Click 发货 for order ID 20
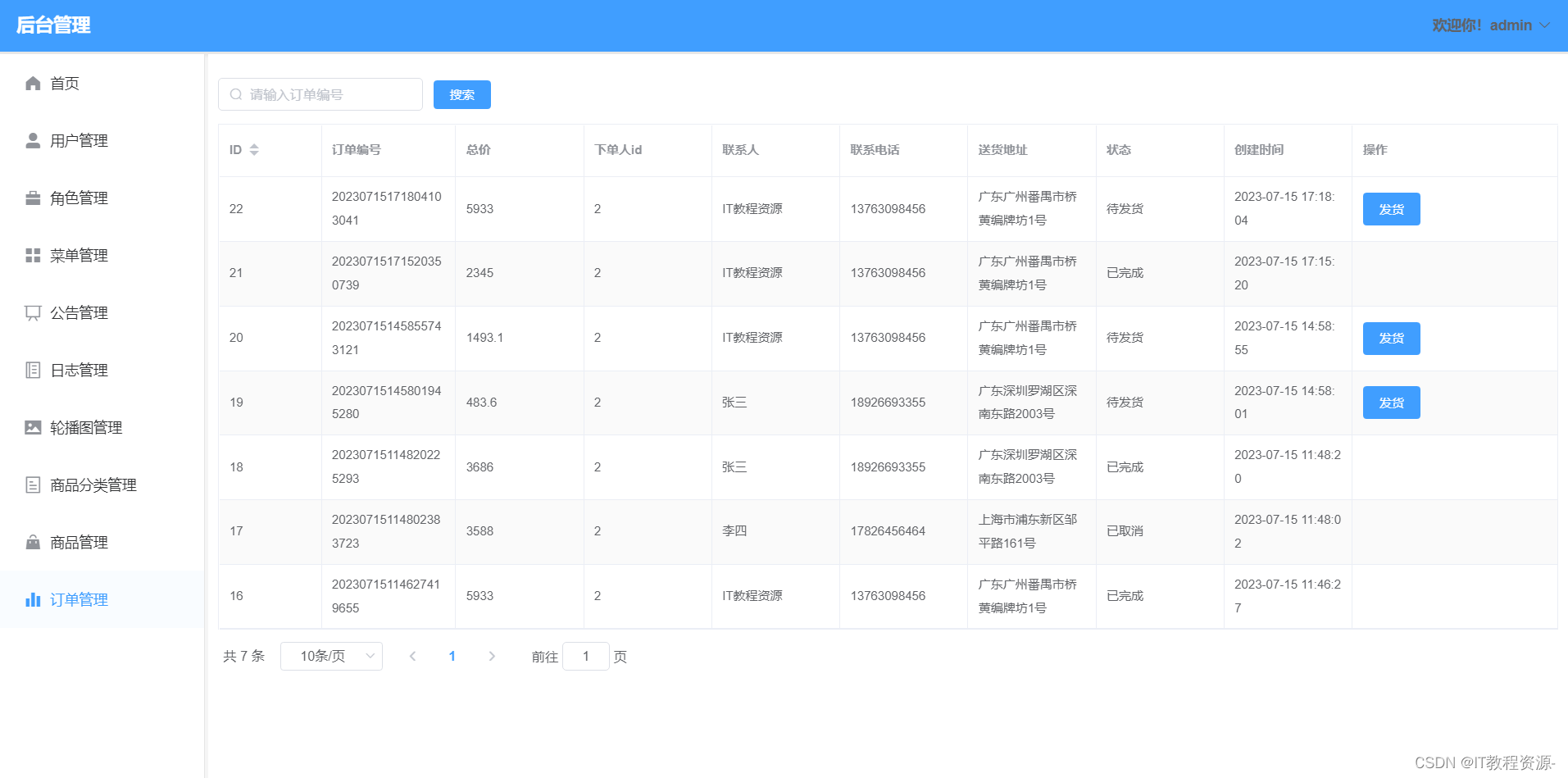 click(1391, 339)
